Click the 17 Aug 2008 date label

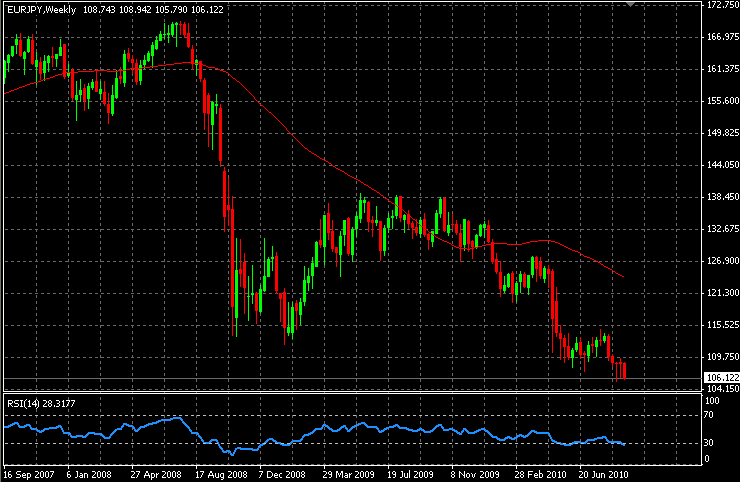tap(221, 474)
